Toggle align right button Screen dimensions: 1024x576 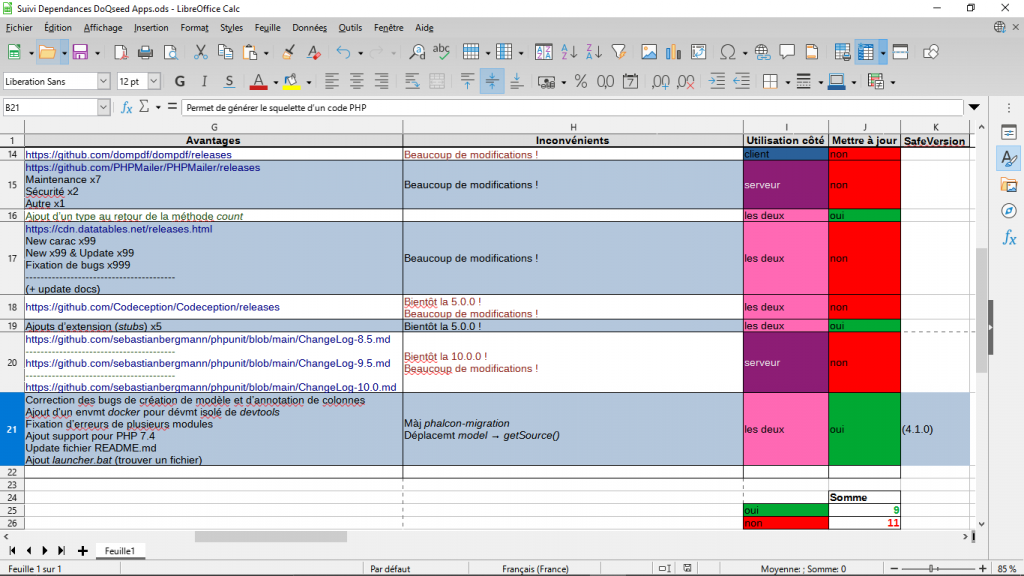pos(381,82)
